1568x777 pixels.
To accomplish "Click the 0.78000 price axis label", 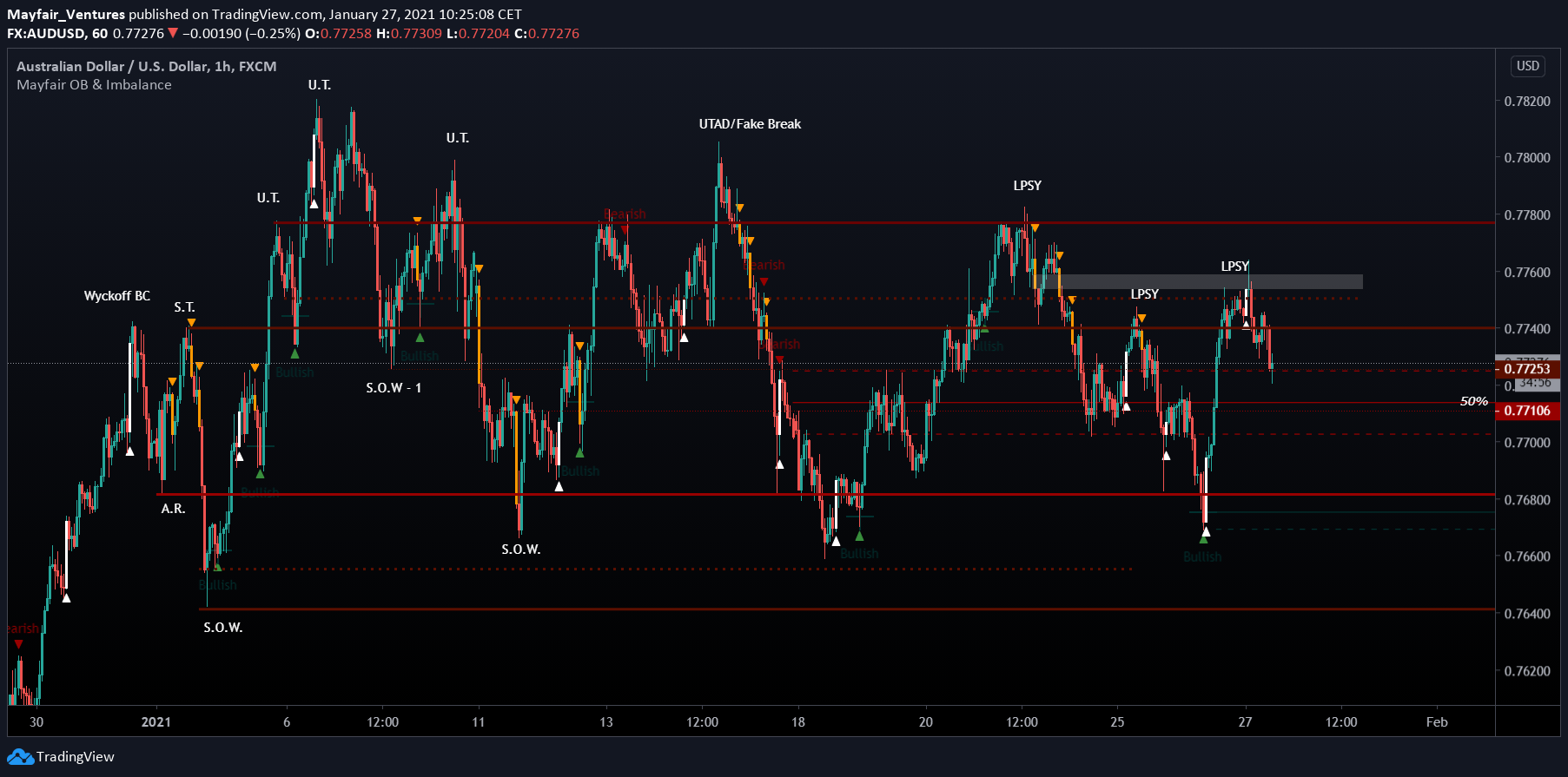I will click(1527, 158).
